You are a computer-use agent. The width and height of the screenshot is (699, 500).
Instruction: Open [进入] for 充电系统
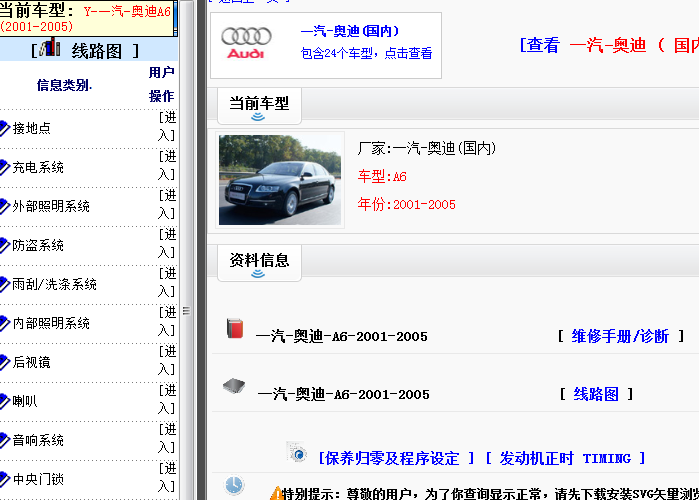167,165
